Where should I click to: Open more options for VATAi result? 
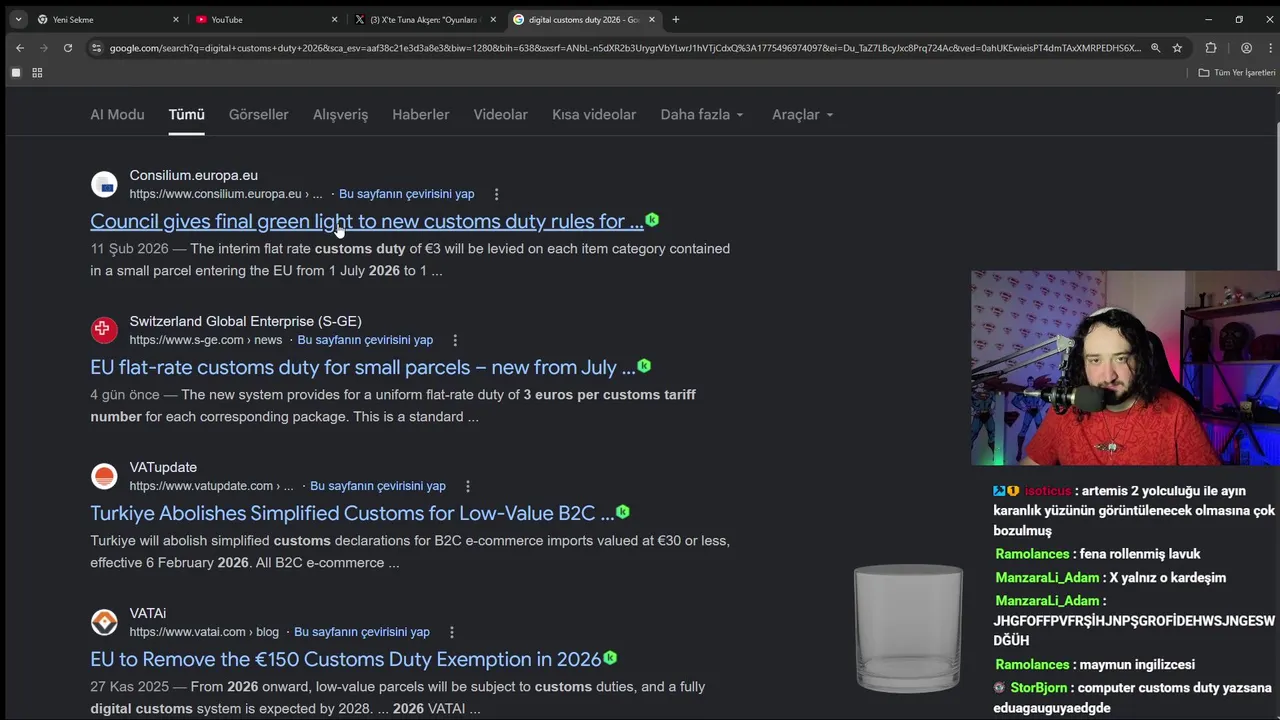tap(451, 632)
